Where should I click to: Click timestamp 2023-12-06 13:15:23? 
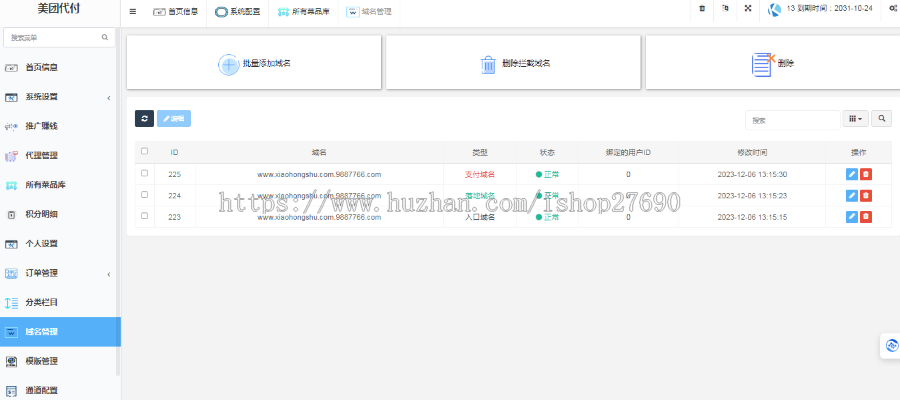[x=752, y=196]
